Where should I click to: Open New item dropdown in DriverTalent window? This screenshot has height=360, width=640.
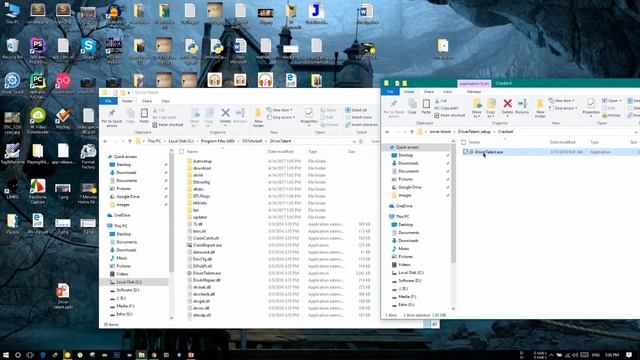click(x=280, y=110)
